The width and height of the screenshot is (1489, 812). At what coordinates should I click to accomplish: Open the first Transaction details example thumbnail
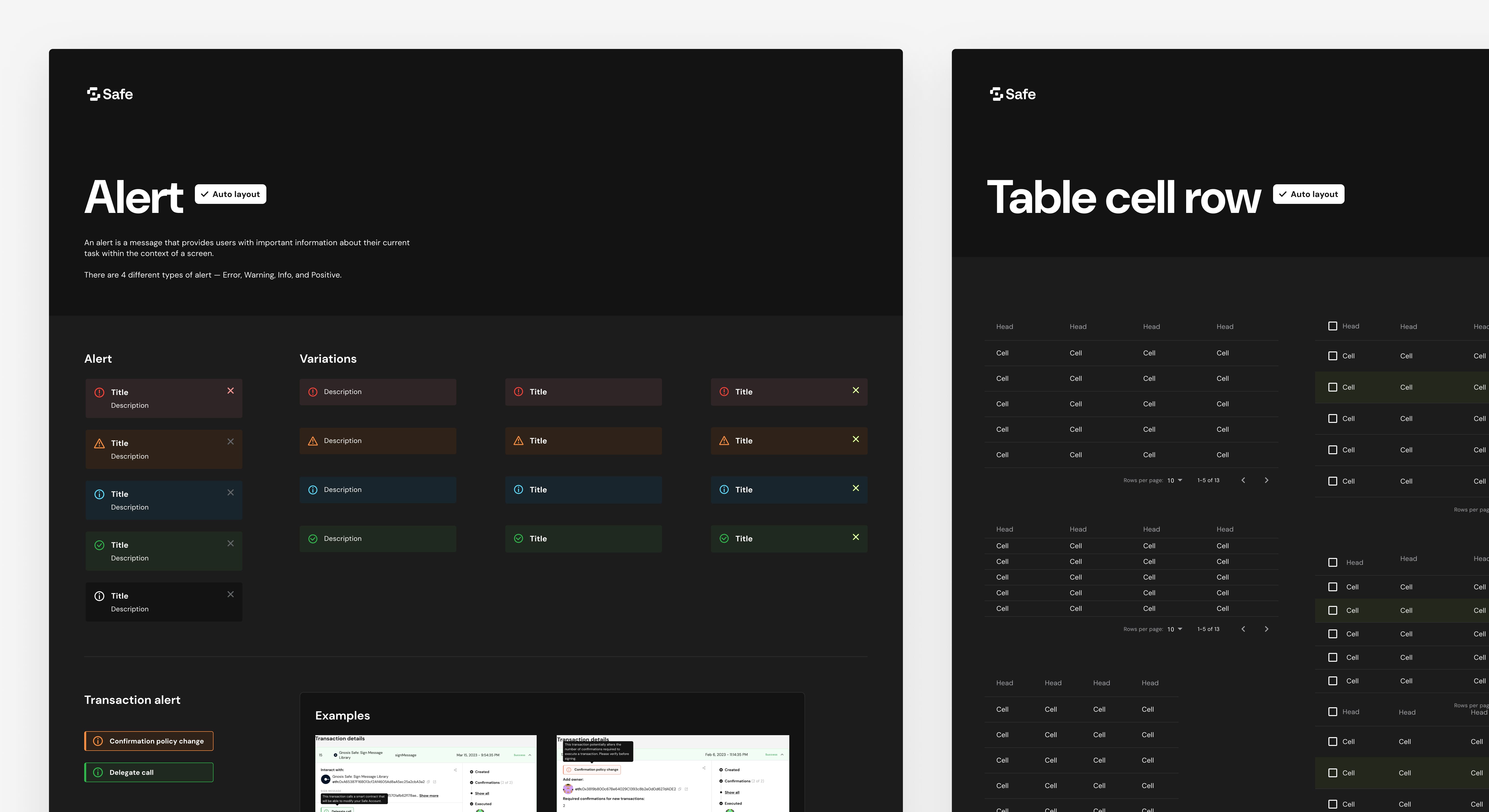click(425, 773)
